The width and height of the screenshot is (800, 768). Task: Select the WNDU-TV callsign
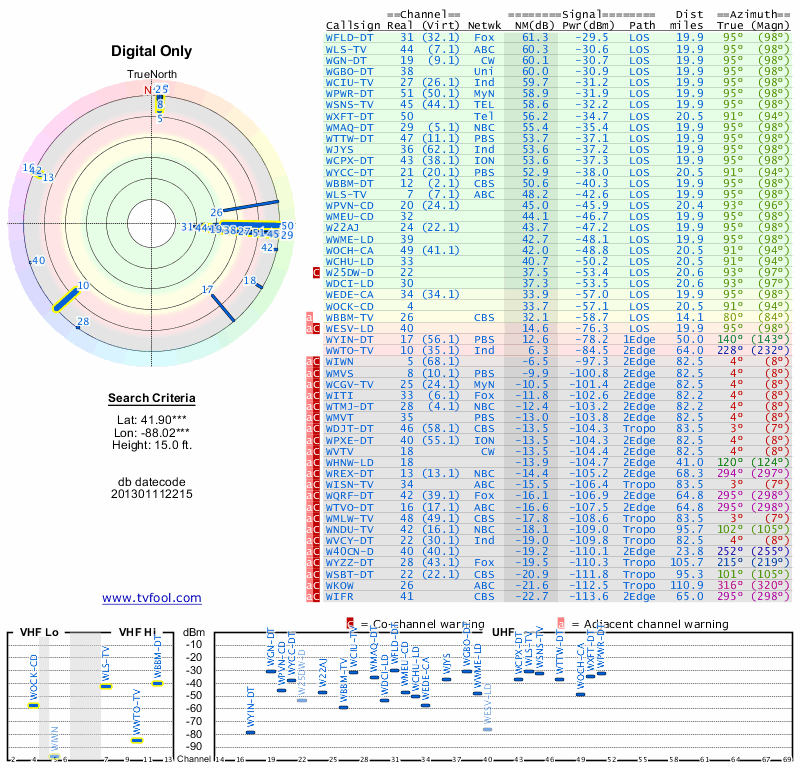349,530
